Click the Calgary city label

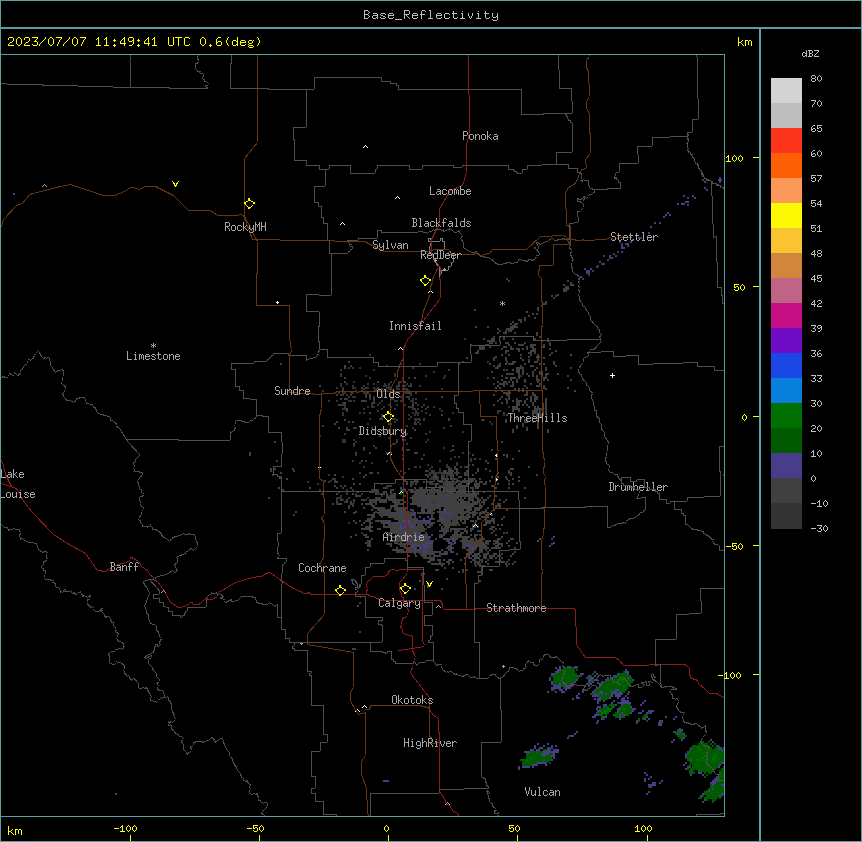coord(399,603)
